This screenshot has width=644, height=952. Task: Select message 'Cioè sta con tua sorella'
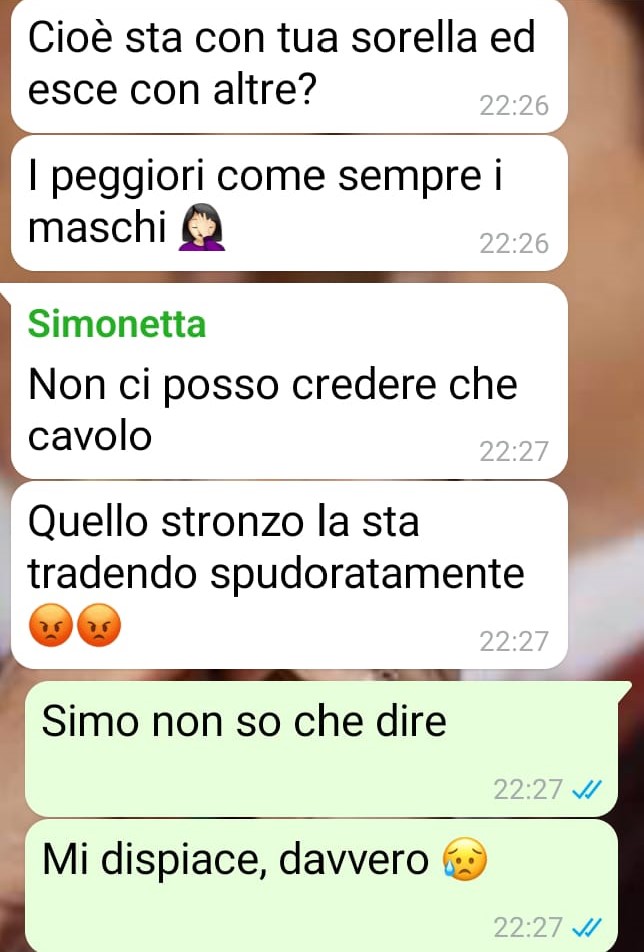coord(290,64)
